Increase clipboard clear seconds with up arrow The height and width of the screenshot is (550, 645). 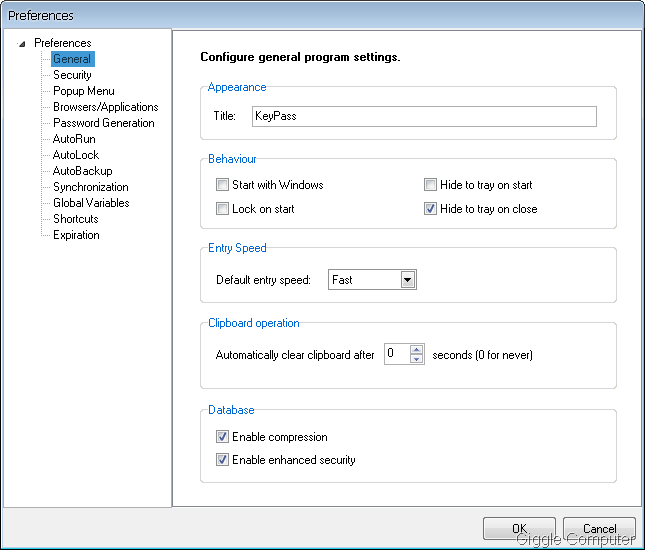pos(417,349)
